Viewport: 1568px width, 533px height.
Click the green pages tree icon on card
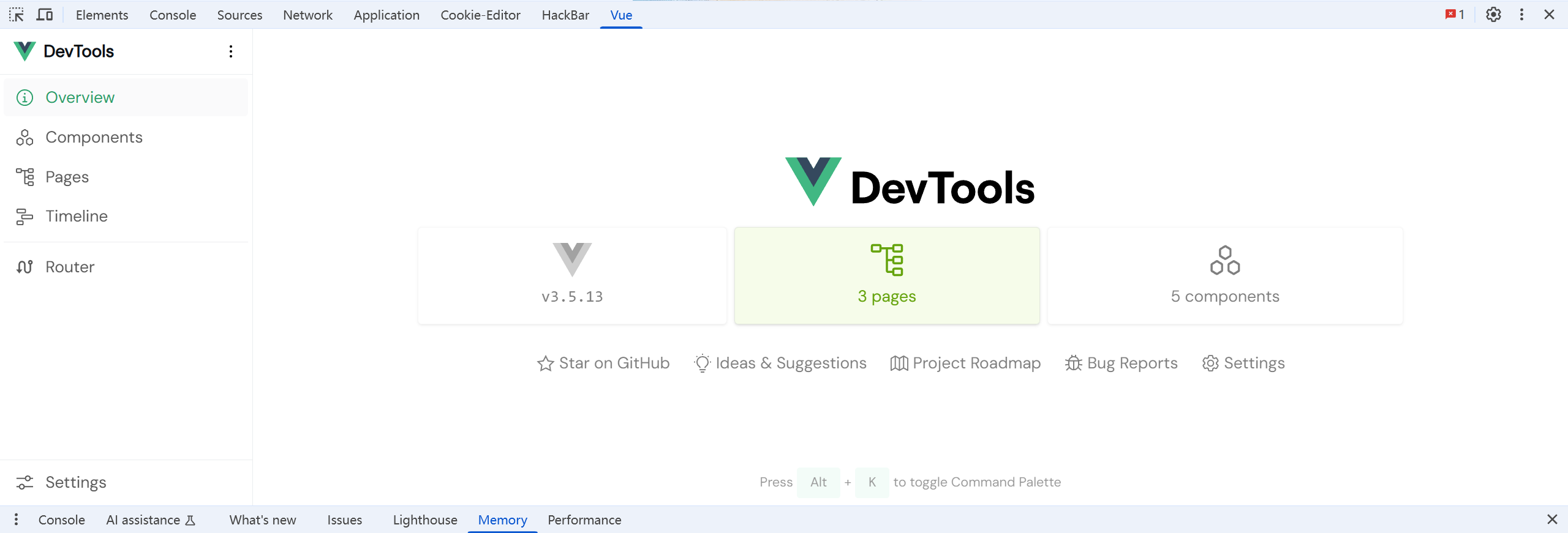pyautogui.click(x=887, y=260)
